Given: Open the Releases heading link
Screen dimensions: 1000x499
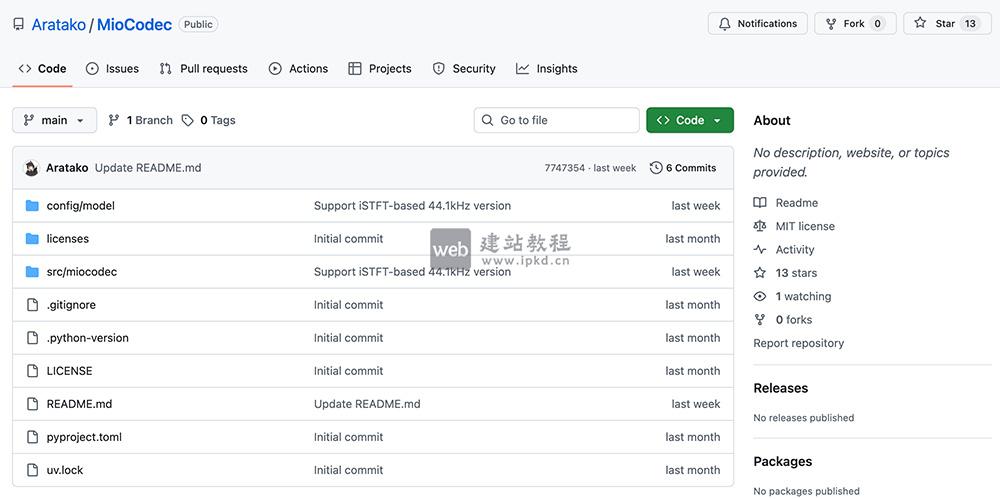Looking at the screenshot, I should pyautogui.click(x=781, y=388).
